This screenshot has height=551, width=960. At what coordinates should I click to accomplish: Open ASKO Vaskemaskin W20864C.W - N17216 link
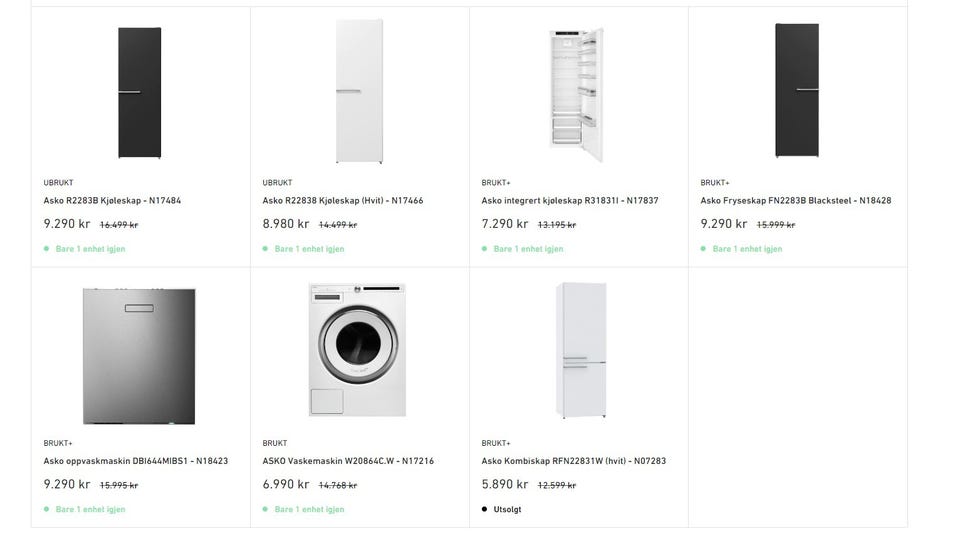(x=346, y=462)
